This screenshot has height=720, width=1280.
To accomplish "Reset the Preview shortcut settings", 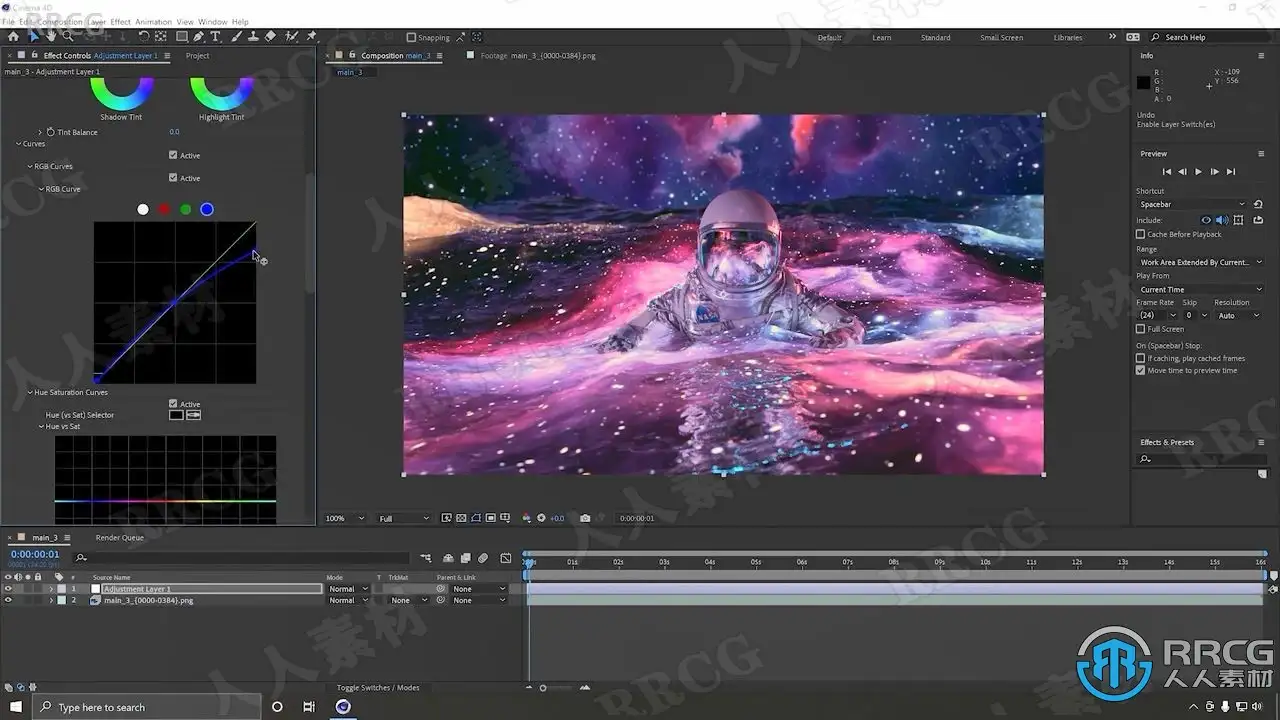I will (x=1258, y=205).
